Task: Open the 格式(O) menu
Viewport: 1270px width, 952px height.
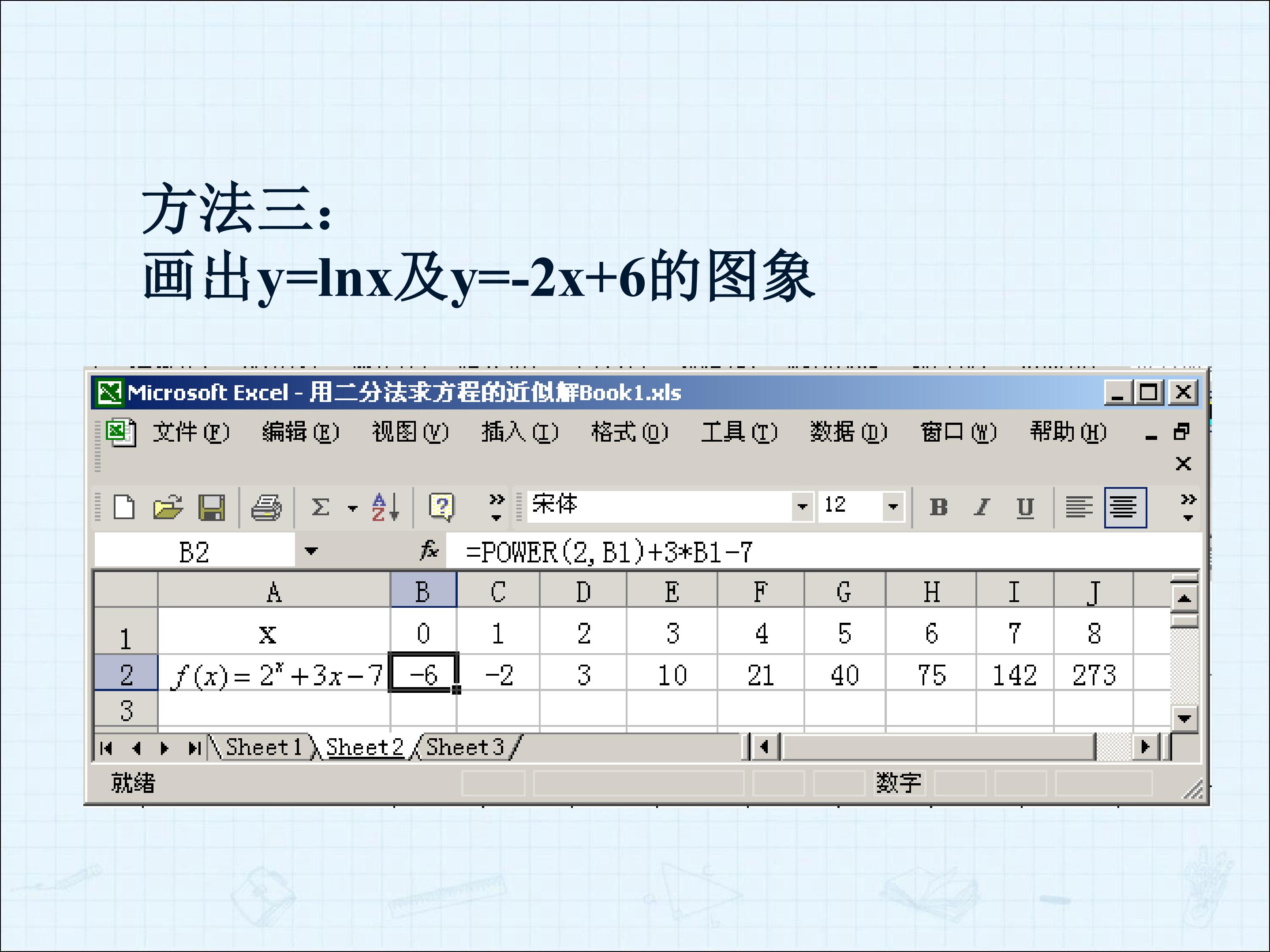Action: point(630,431)
